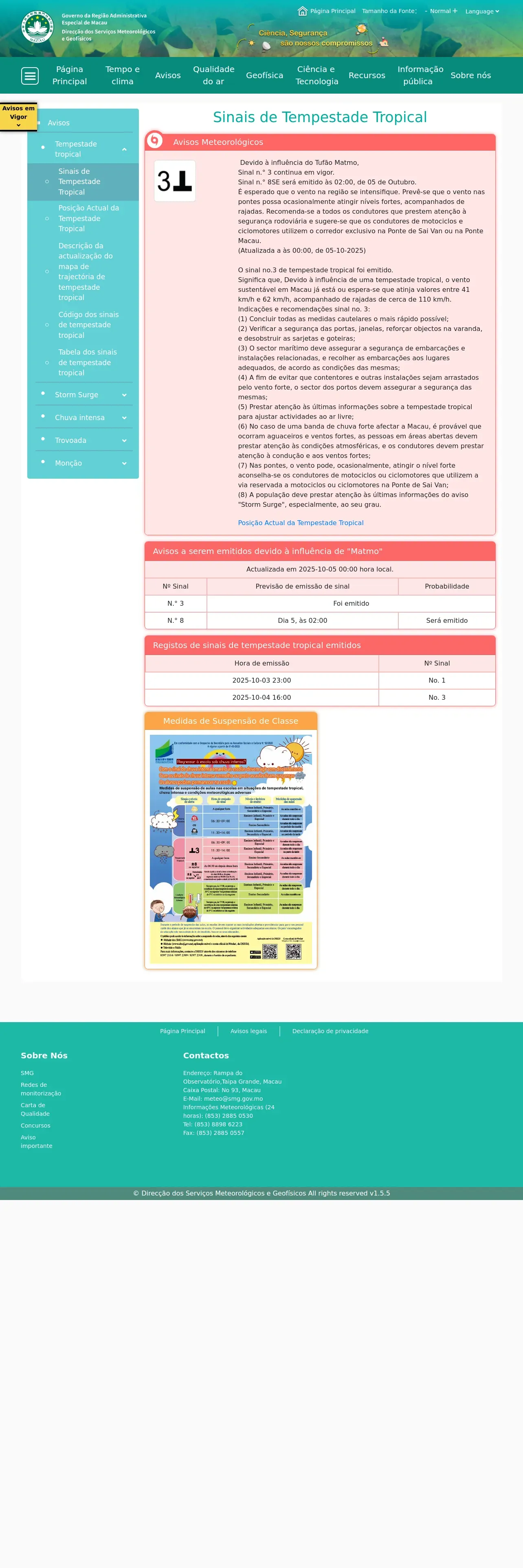
Task: Expand the Avisos em Vigor panel
Action: (18, 116)
